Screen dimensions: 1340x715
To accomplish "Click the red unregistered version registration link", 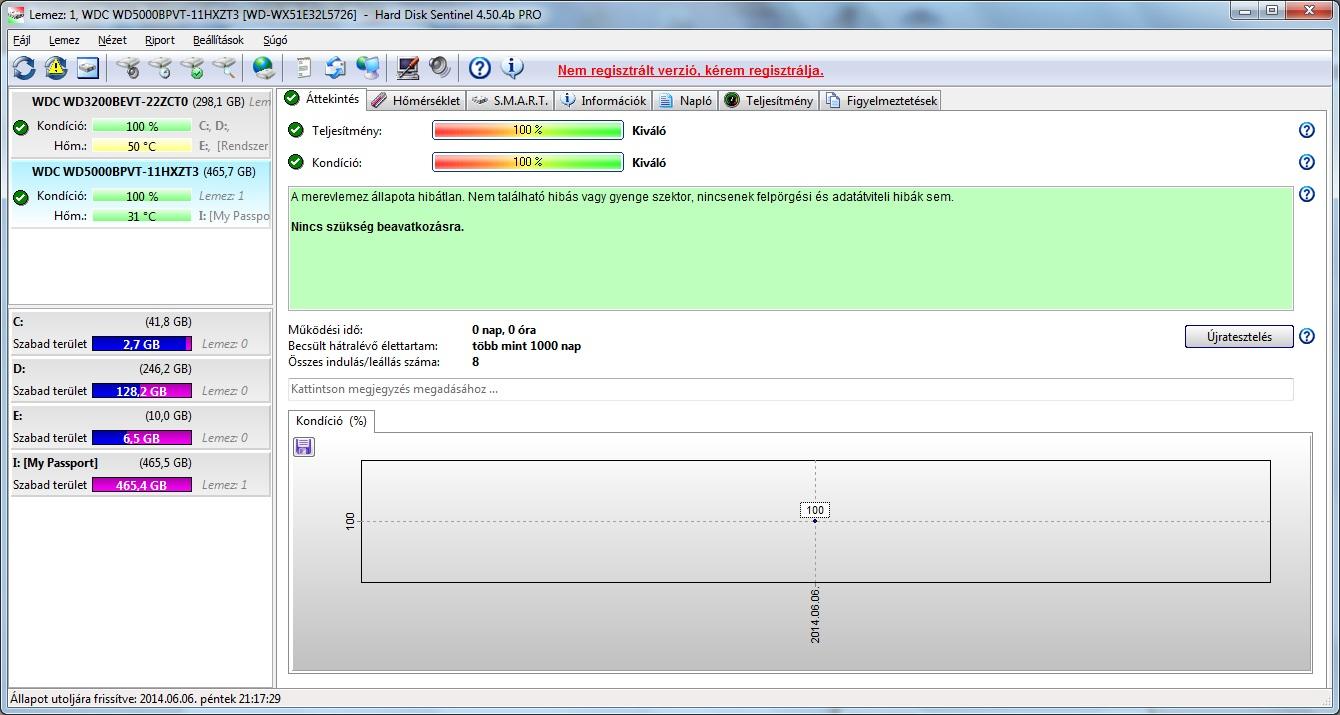I will pyautogui.click(x=691, y=70).
